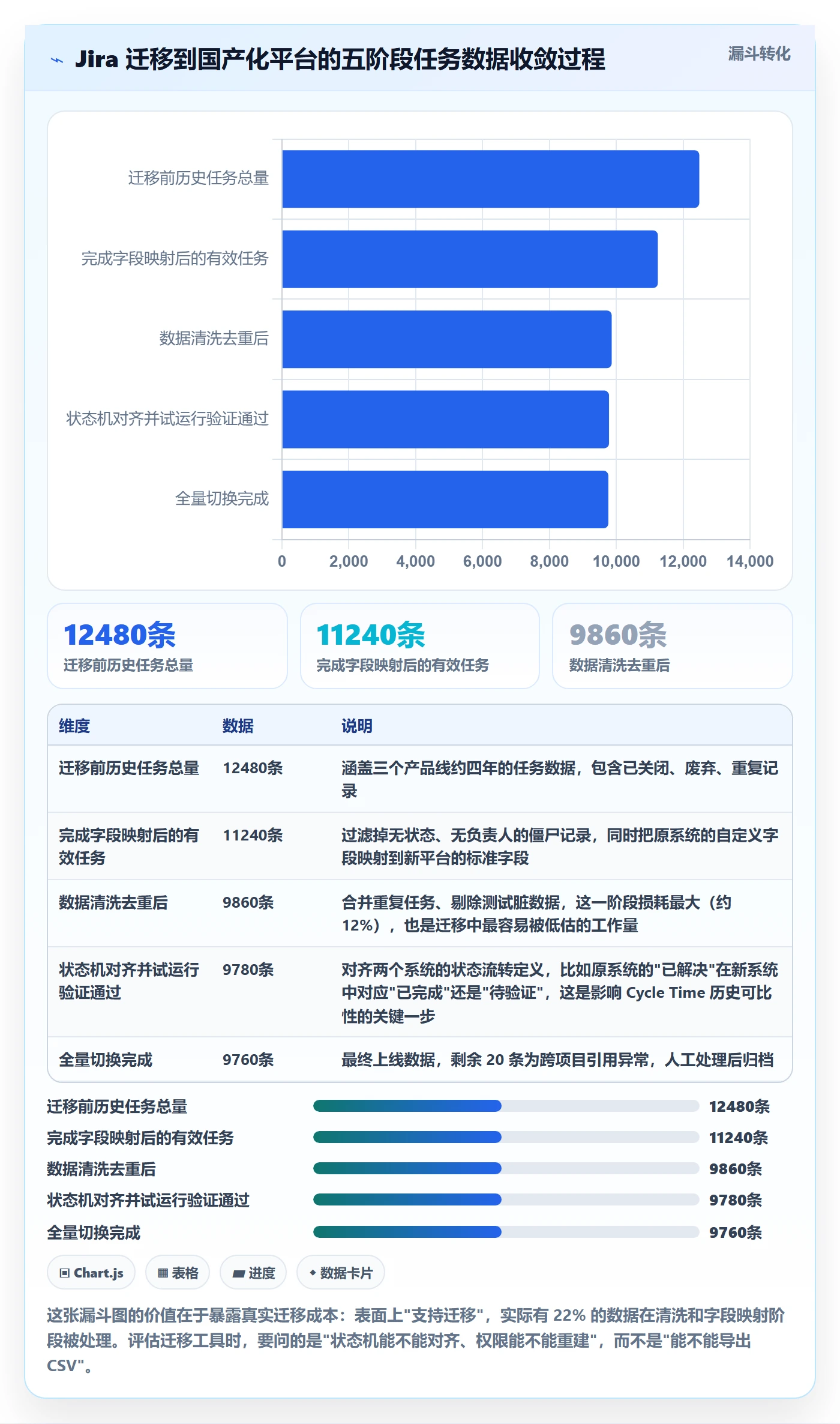The image size is (840, 1424).
Task: Click the 迁移前历史任务总量 chart bar
Action: click(491, 179)
